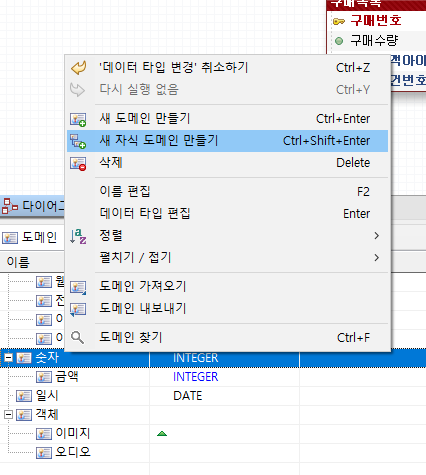Click the 금액 domain icon
The width and height of the screenshot is (426, 475).
(x=44, y=377)
